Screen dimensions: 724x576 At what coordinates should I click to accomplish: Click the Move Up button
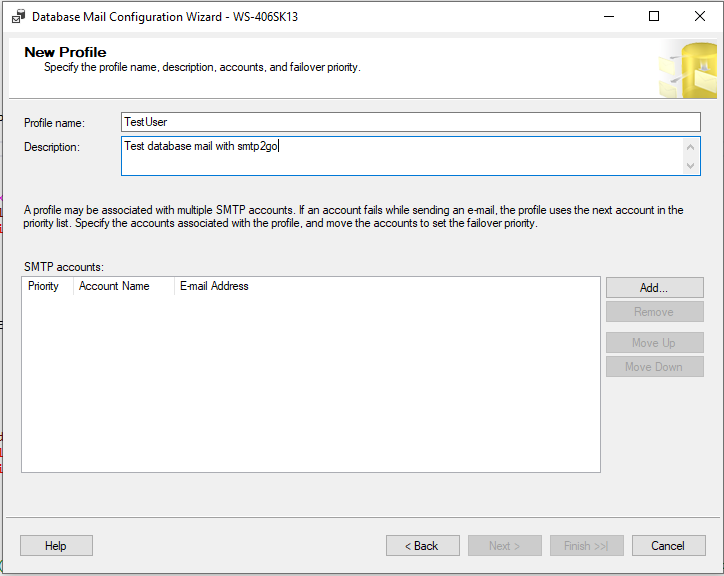(654, 343)
